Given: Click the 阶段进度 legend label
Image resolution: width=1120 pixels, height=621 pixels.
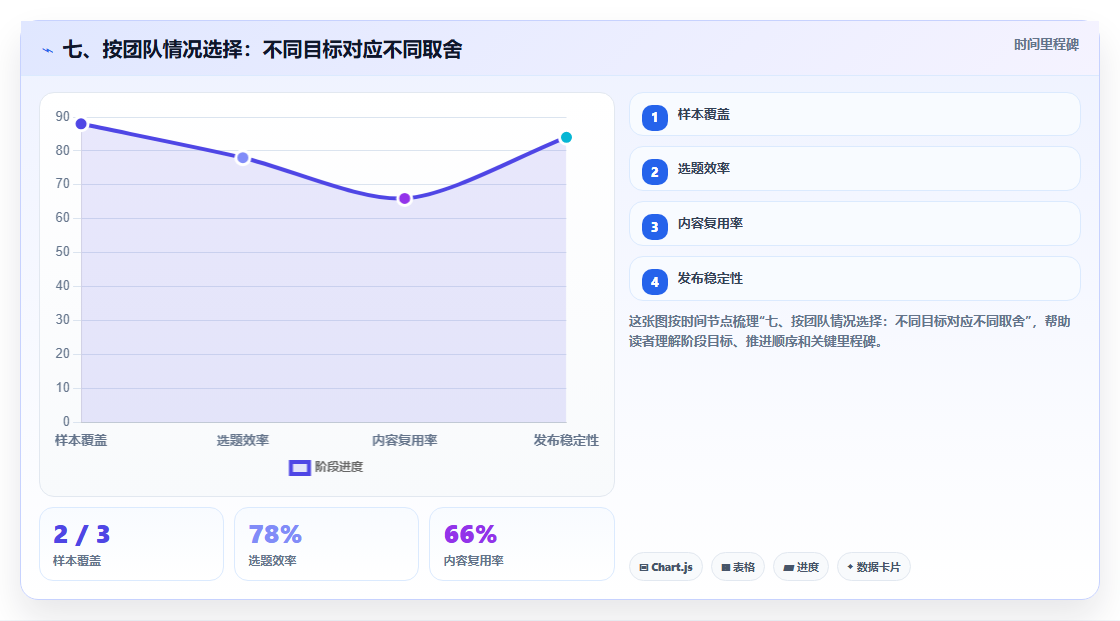Looking at the screenshot, I should 339,467.
